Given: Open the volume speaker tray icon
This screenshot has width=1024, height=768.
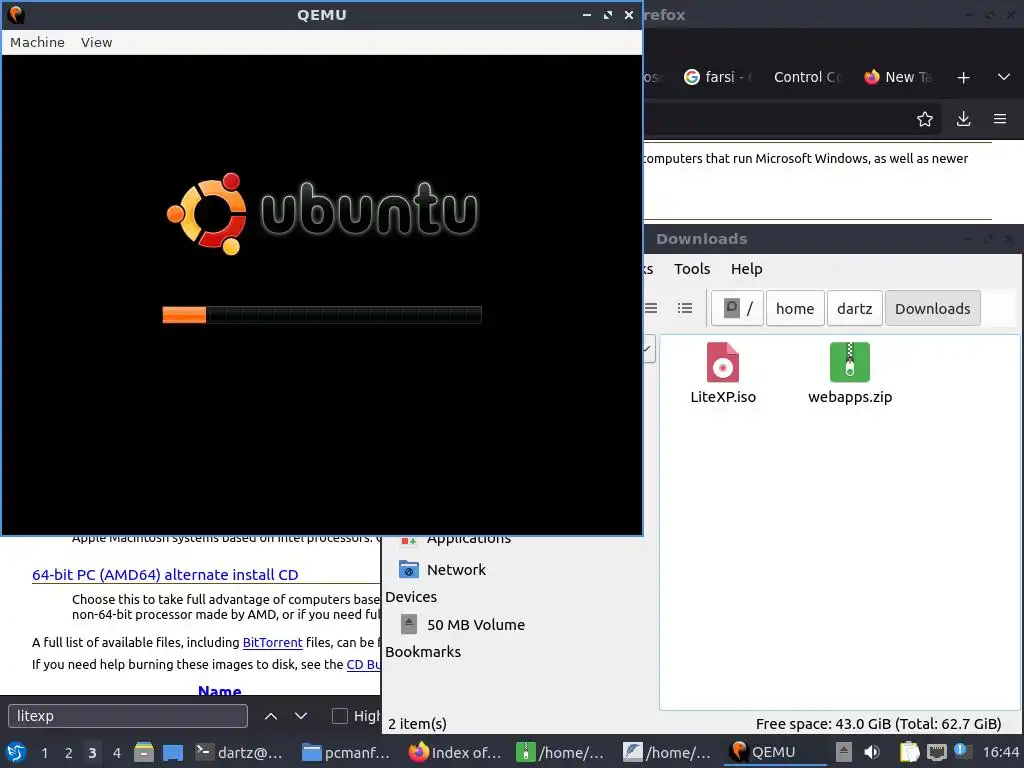Looking at the screenshot, I should [x=872, y=752].
